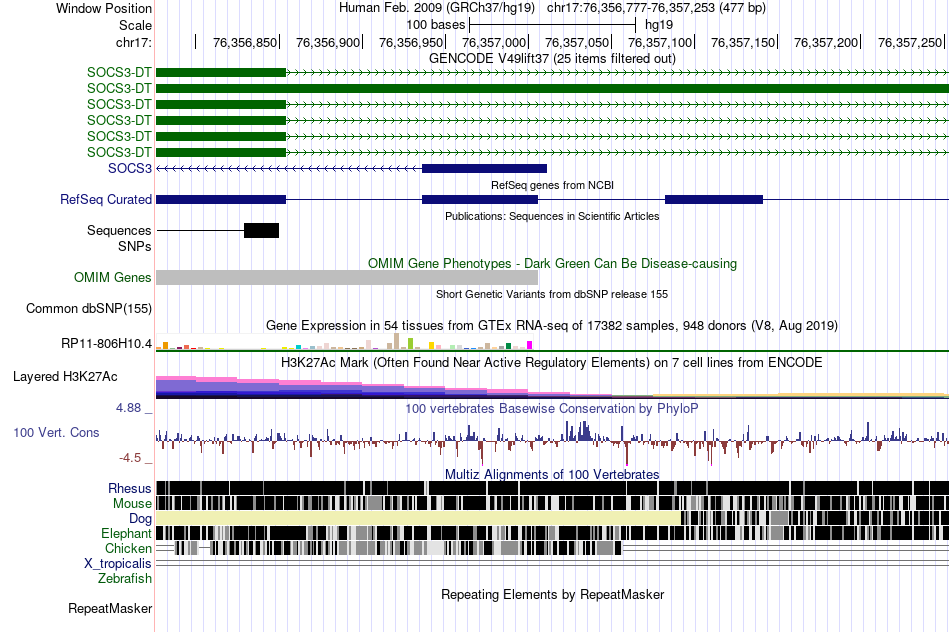Click the 'Human Feb. 2009 (GRCh37/hg19)' assembly text
This screenshot has width=950, height=632.
pyautogui.click(x=437, y=8)
